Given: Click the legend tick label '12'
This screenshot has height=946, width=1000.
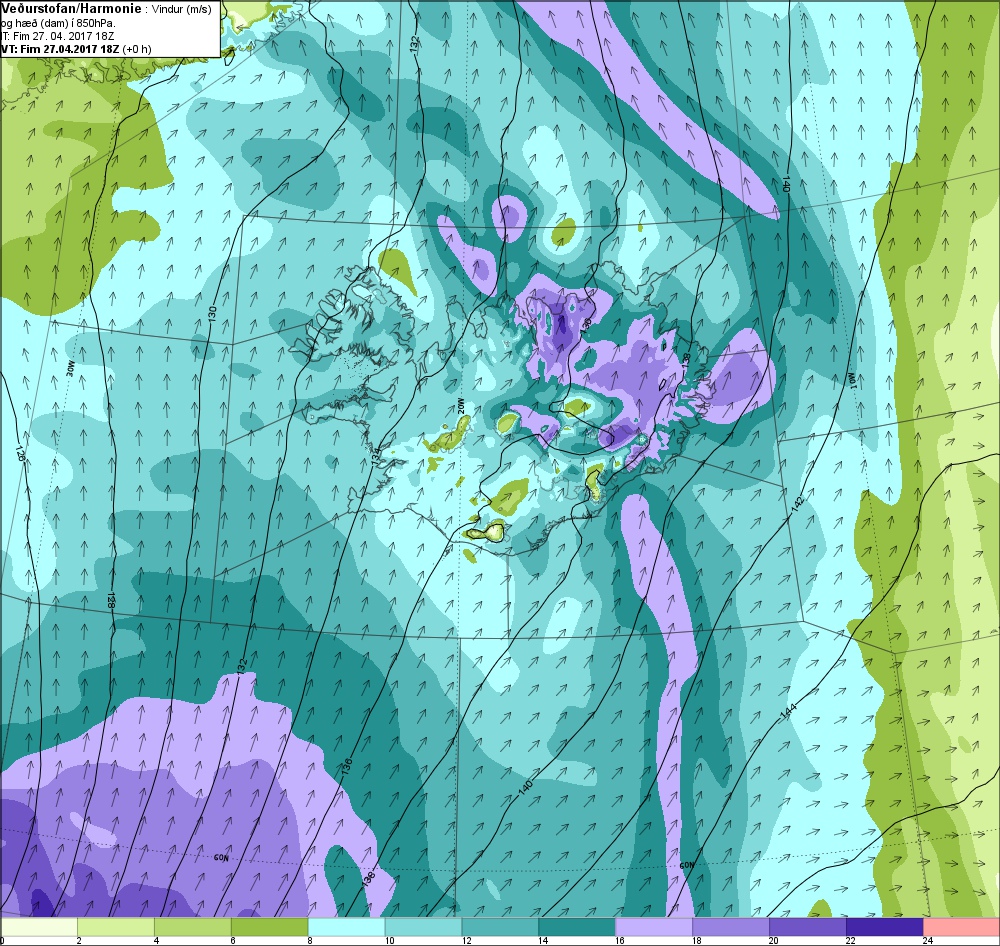Looking at the screenshot, I should click(x=466, y=940).
